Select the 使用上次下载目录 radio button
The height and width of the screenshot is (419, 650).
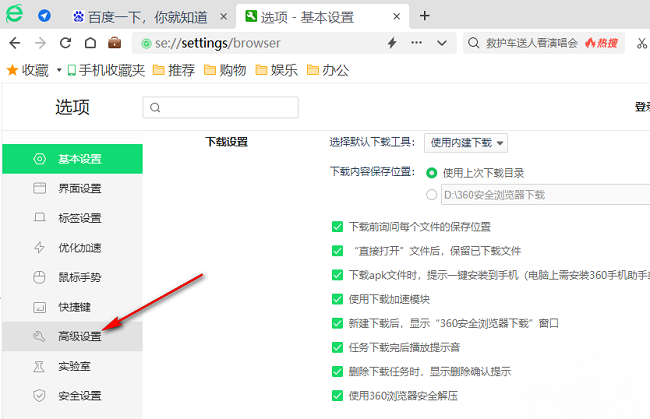432,173
